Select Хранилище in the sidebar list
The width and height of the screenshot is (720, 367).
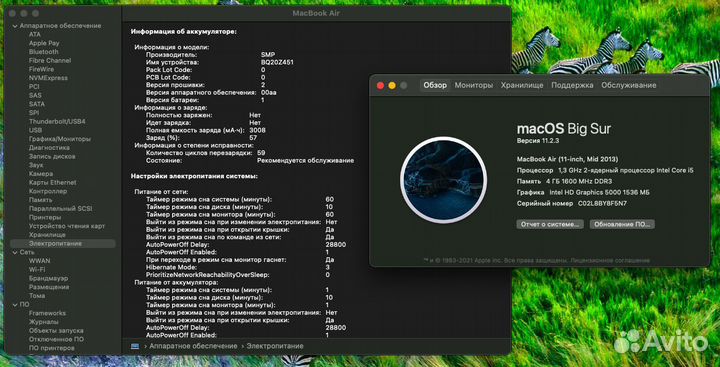click(47, 235)
